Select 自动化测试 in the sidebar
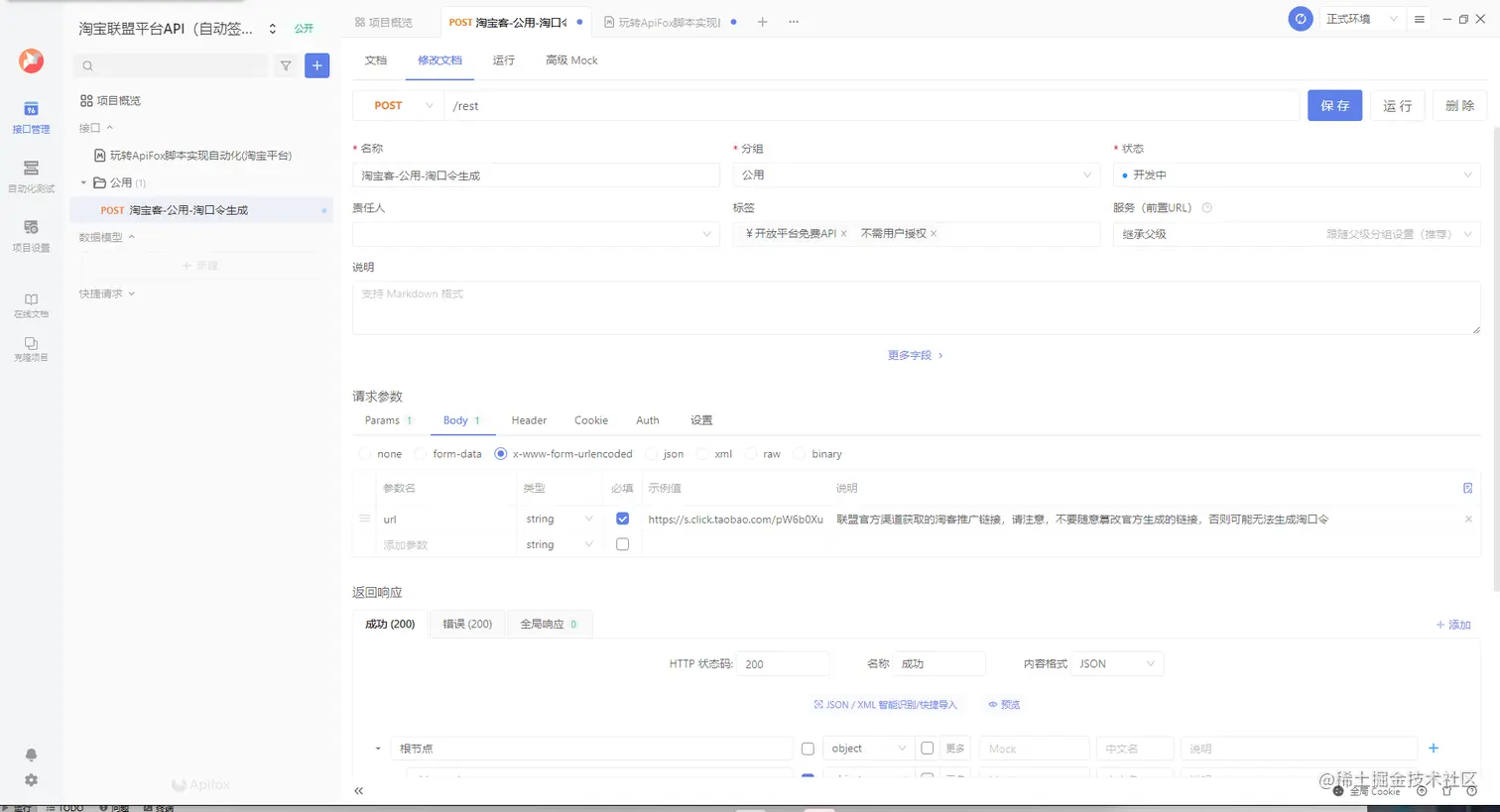This screenshot has width=1500, height=812. (30, 171)
